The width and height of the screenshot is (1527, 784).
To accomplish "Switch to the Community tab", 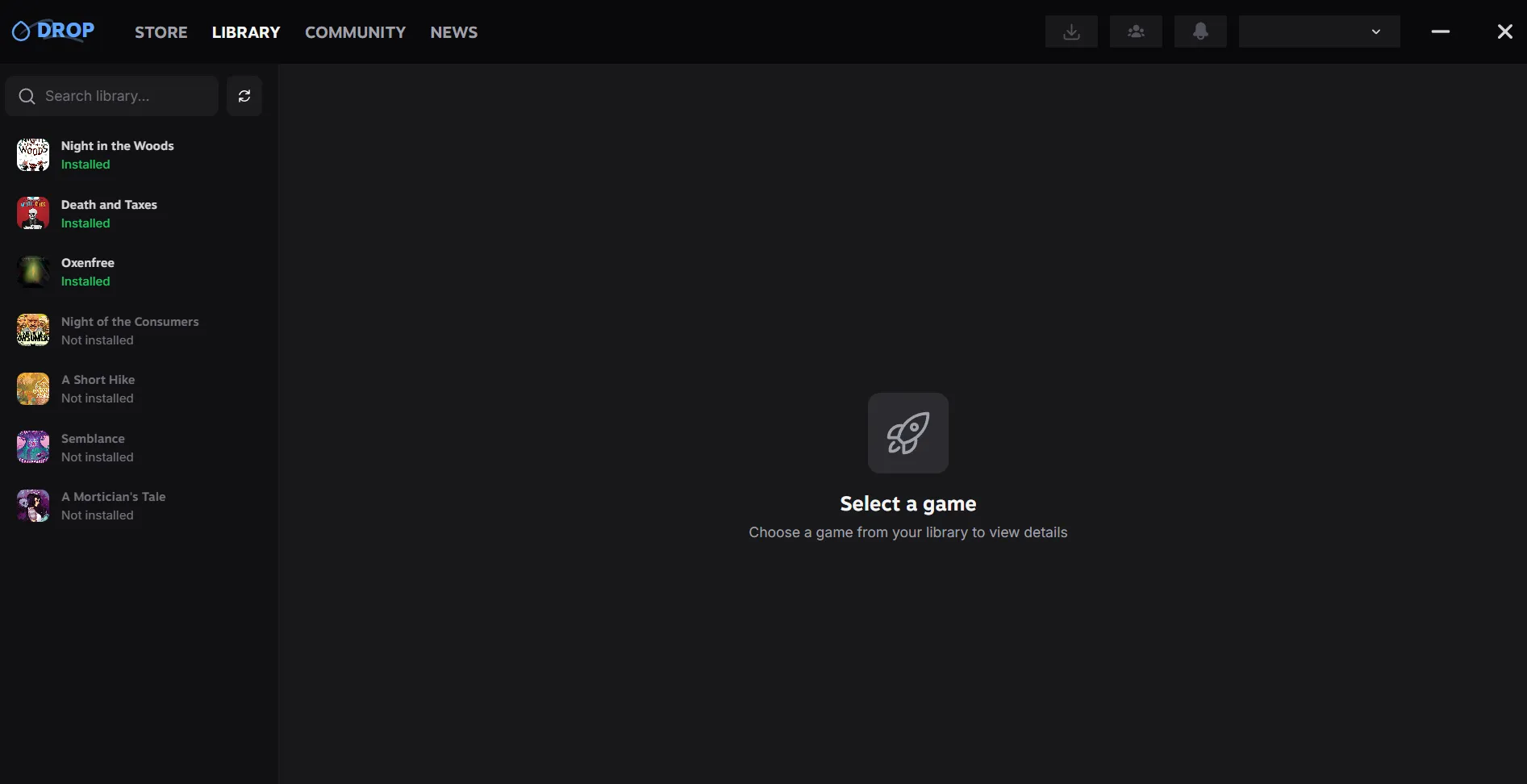I will [x=355, y=32].
